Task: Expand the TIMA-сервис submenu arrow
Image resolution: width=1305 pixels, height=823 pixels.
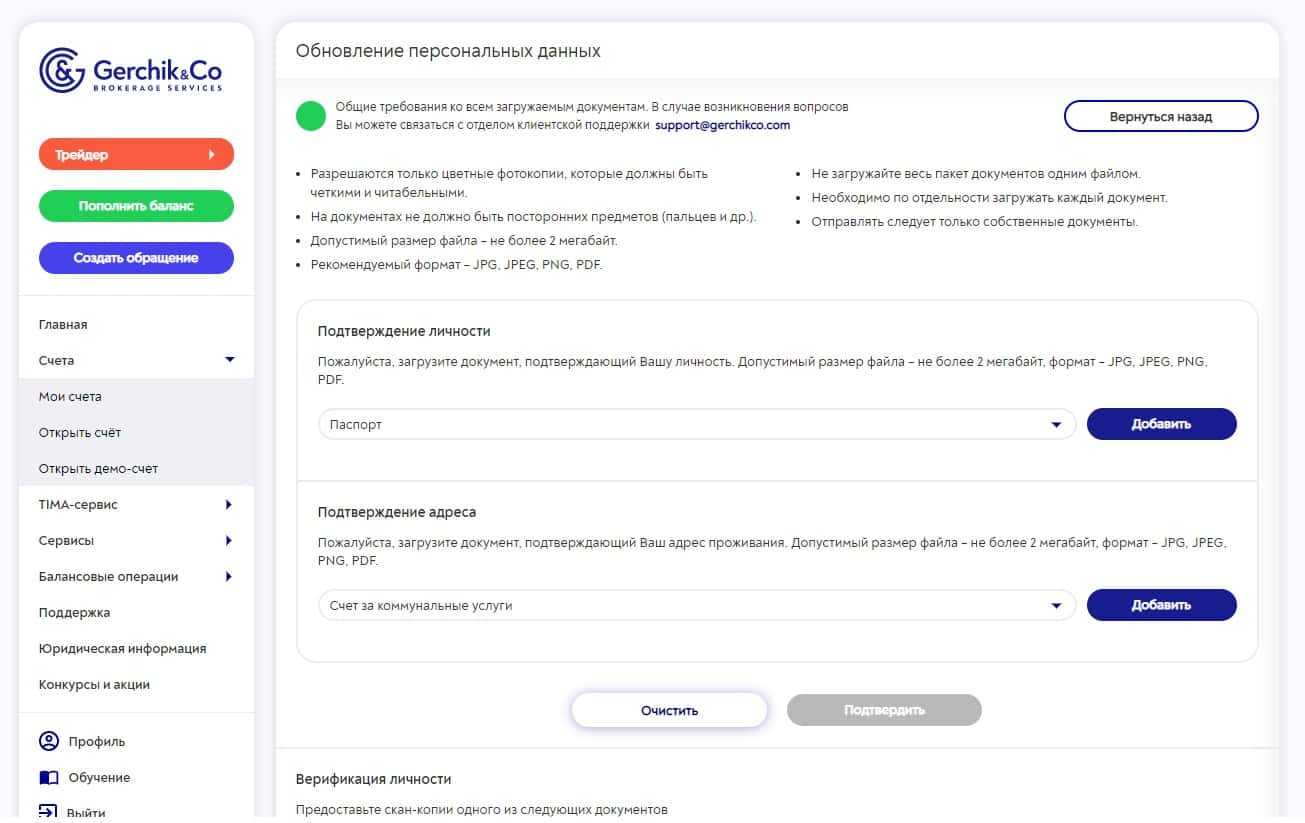Action: (x=229, y=505)
